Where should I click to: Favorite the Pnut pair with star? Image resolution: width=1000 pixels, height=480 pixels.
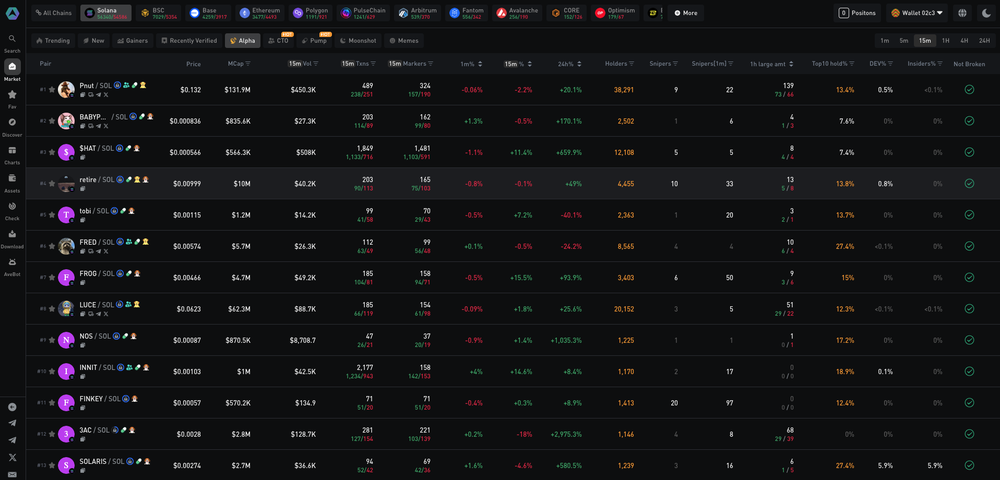[51, 90]
